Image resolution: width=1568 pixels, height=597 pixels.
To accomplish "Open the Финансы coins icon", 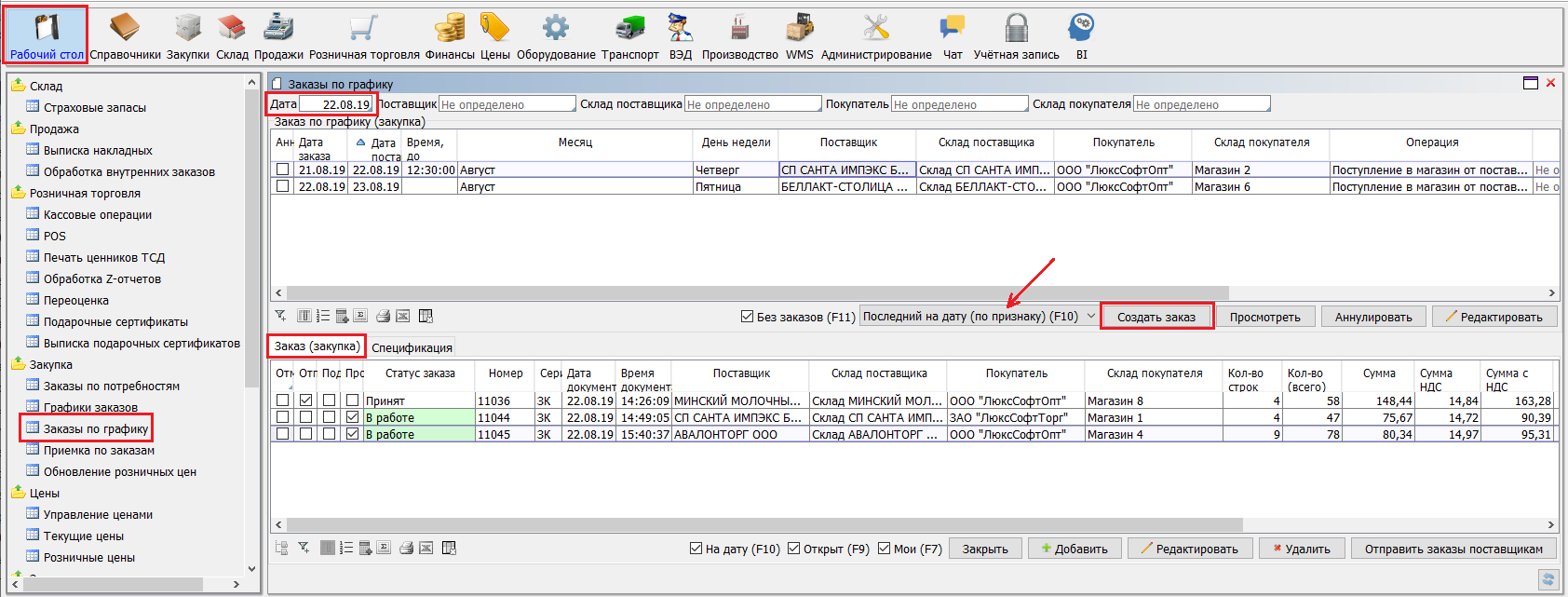I will click(x=450, y=36).
